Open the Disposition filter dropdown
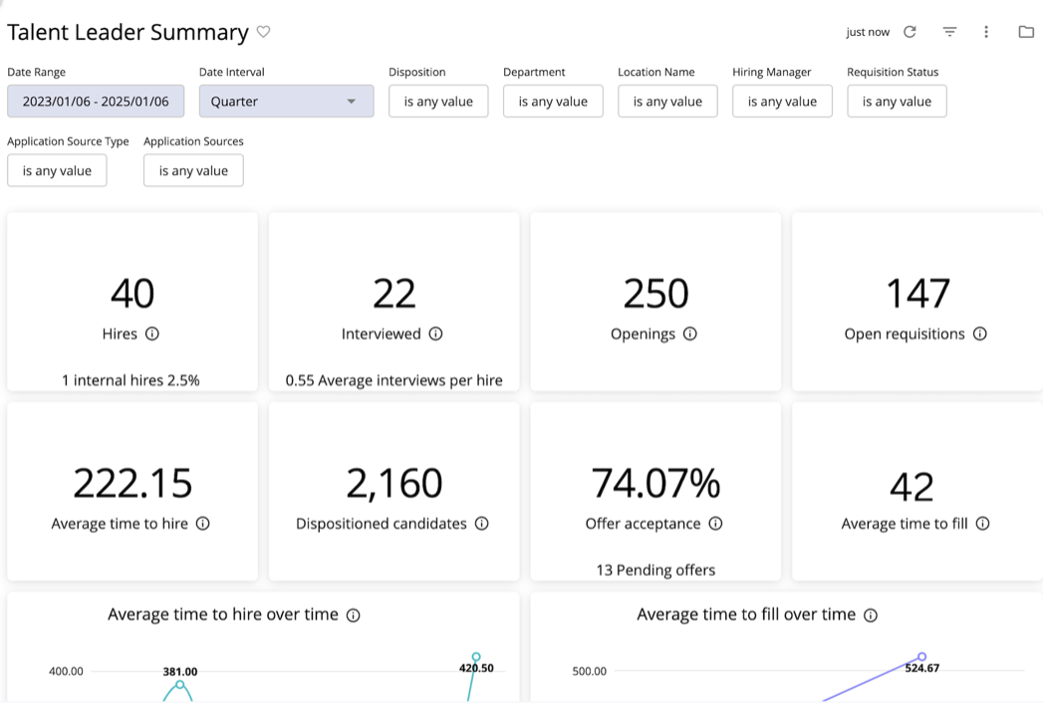 [437, 101]
